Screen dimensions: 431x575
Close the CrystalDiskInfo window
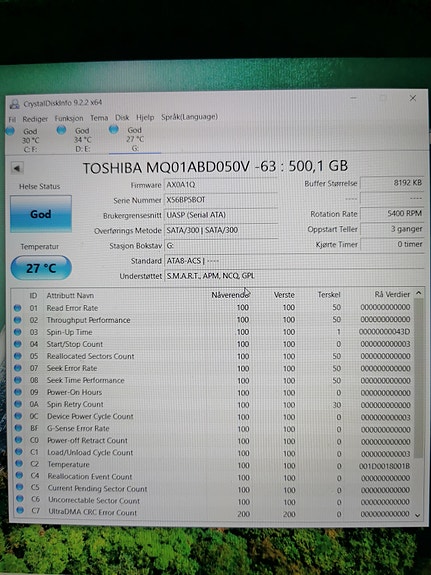[413, 98]
